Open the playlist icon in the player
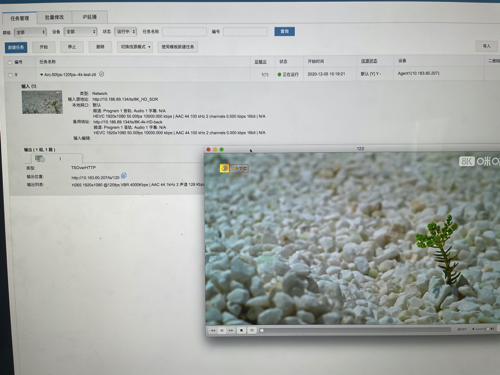500x375 pixels. [x=252, y=330]
